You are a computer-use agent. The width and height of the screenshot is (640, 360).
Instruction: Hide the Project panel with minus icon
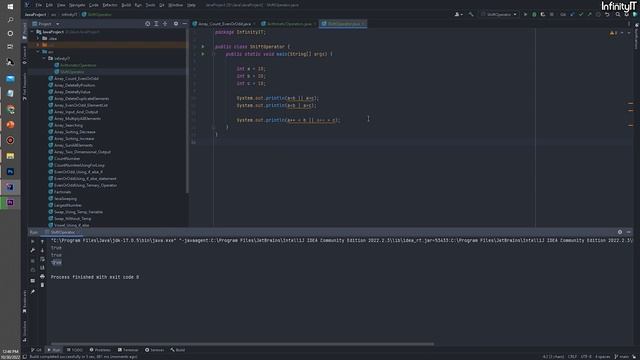coord(184,24)
